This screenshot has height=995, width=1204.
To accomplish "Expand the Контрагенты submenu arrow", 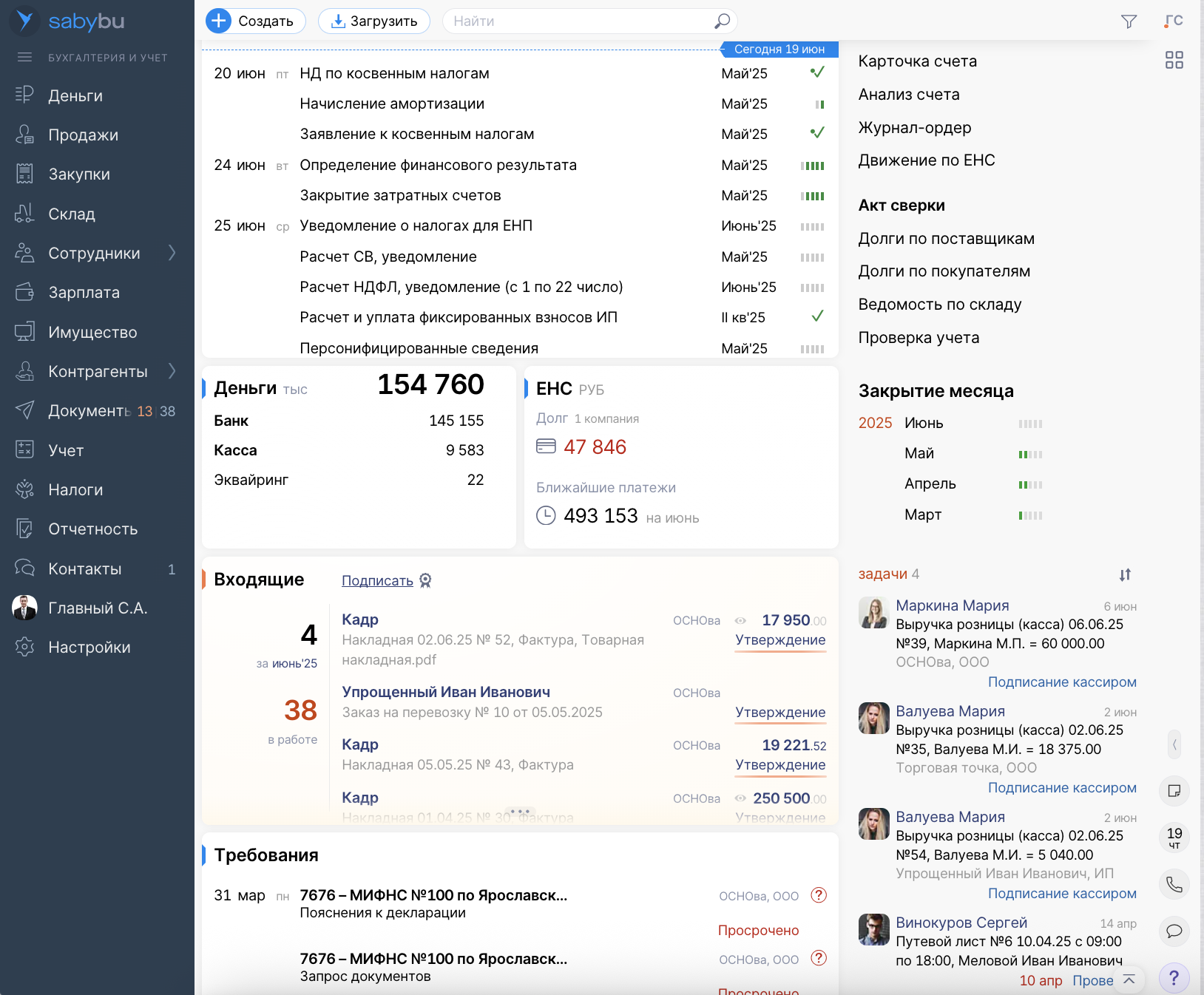I will click(x=172, y=371).
